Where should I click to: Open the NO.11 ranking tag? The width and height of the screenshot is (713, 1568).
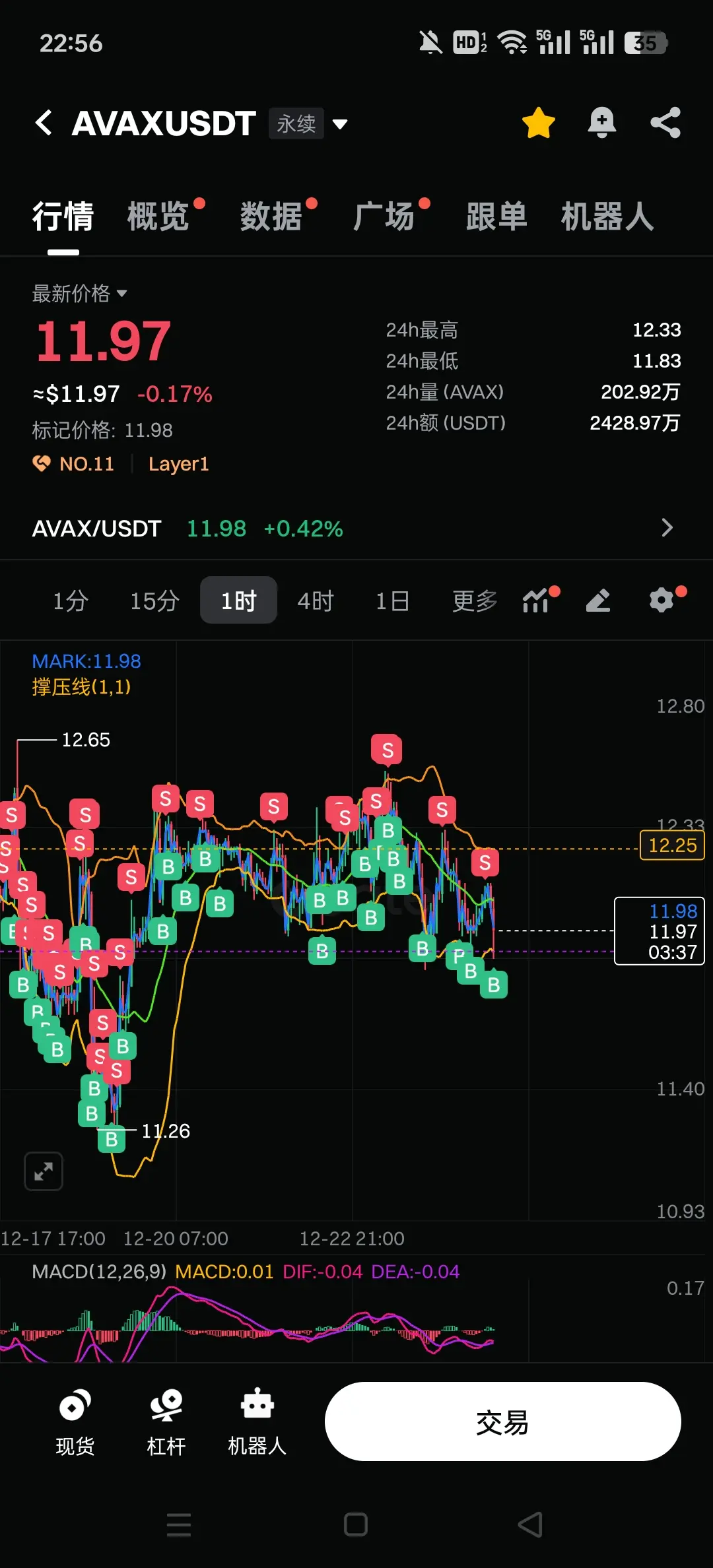(x=74, y=464)
